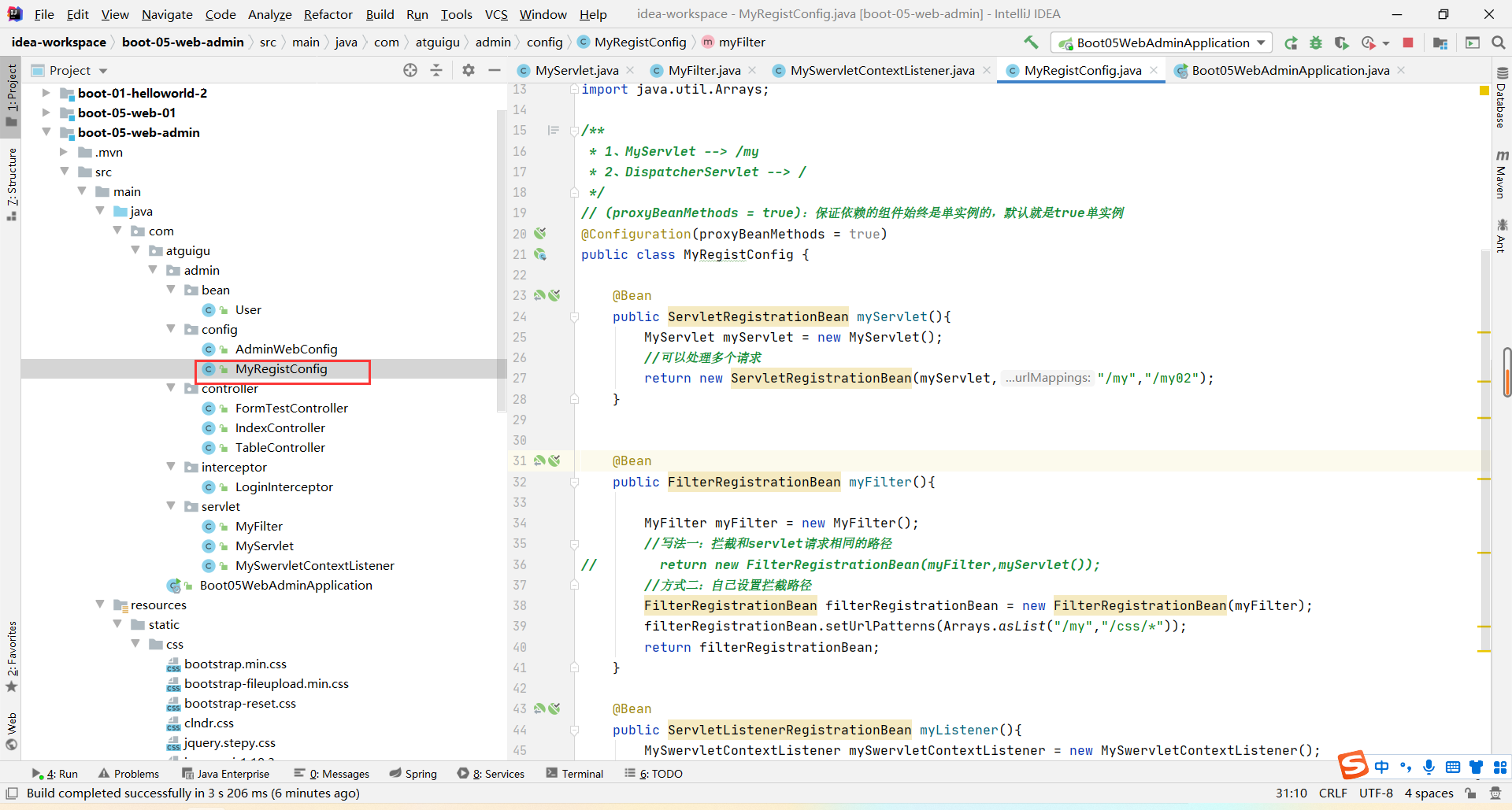Switch to the MyFilter.java tab
The height and width of the screenshot is (810, 1512).
tap(703, 70)
